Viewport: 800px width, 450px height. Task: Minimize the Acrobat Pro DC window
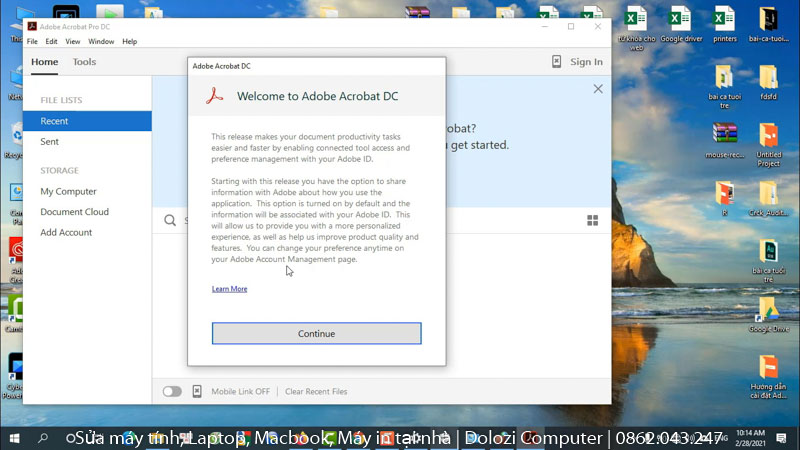pos(545,27)
